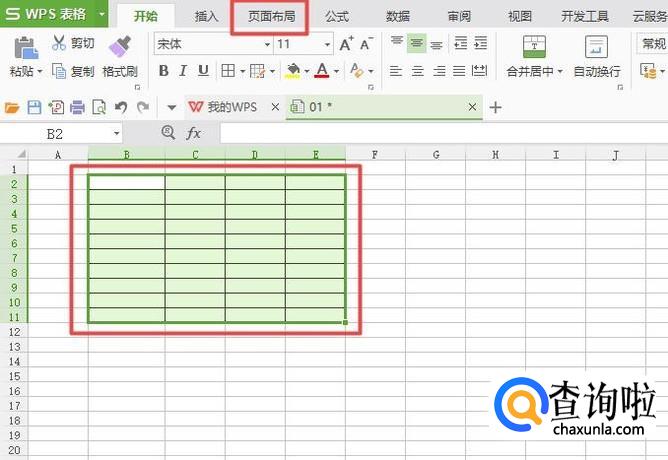Click the 合并居中 merge and center icon
668x460 pixels.
535,46
